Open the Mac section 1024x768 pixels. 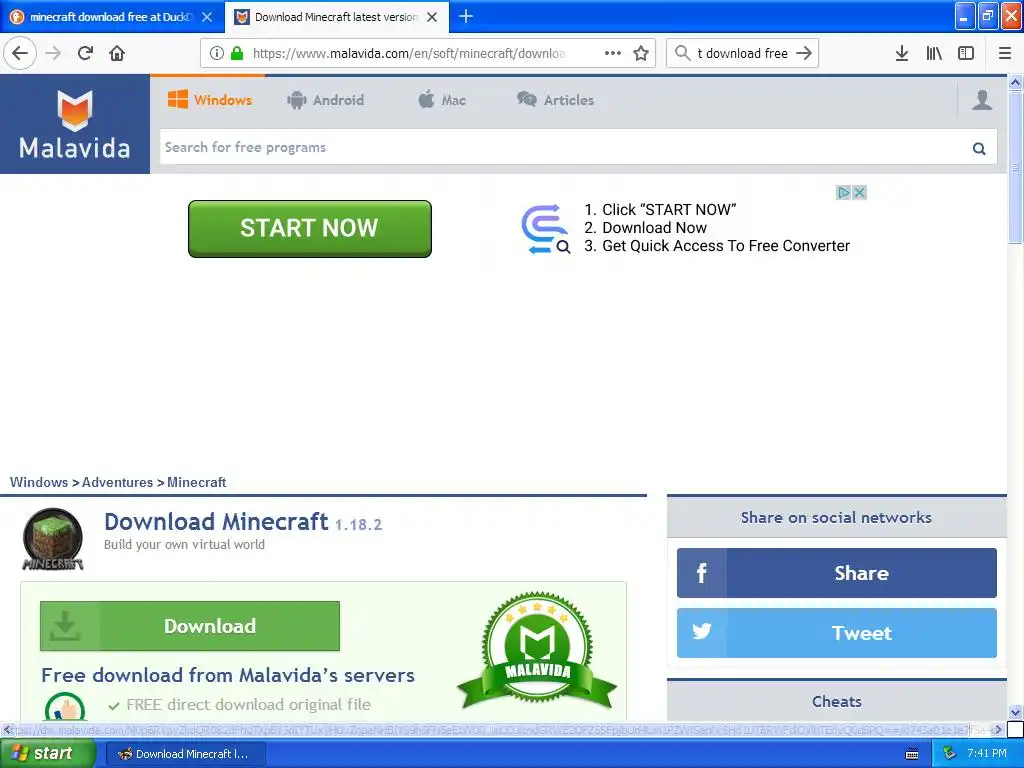[x=442, y=100]
